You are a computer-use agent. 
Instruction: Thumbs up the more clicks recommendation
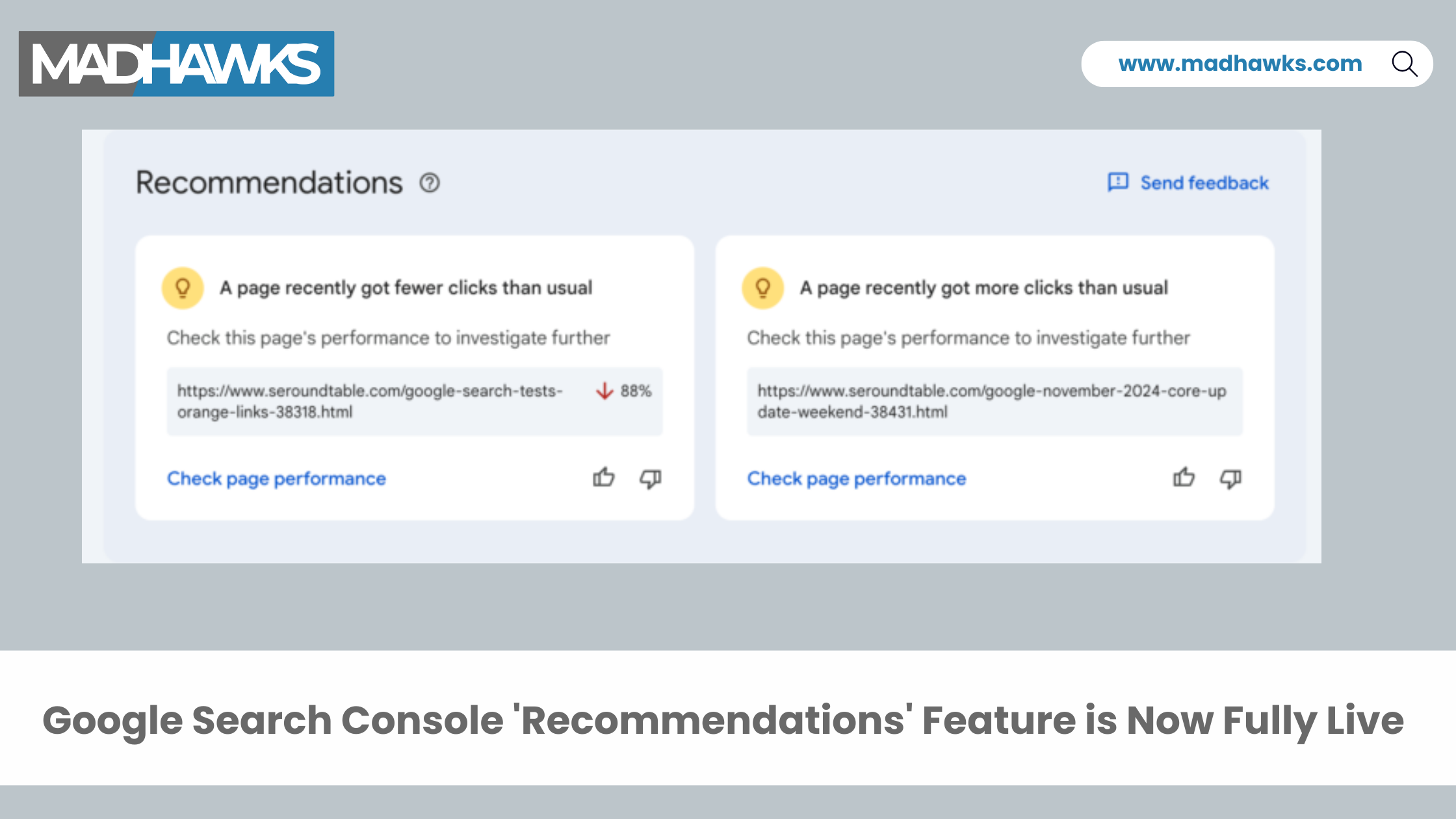point(1184,478)
